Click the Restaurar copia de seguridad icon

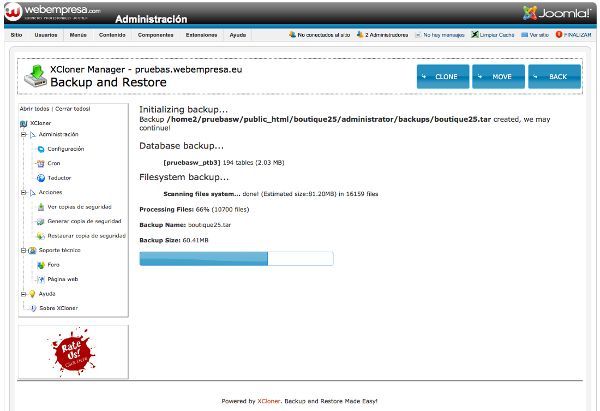[41, 236]
